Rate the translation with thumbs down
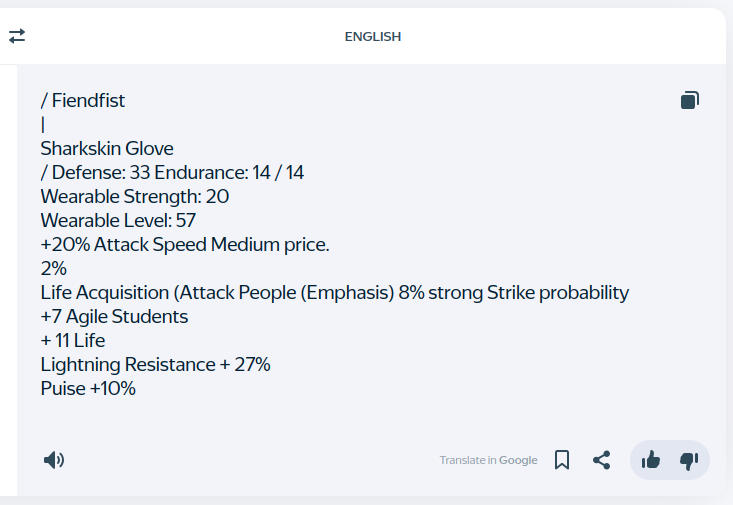The width and height of the screenshot is (733, 505). tap(689, 461)
